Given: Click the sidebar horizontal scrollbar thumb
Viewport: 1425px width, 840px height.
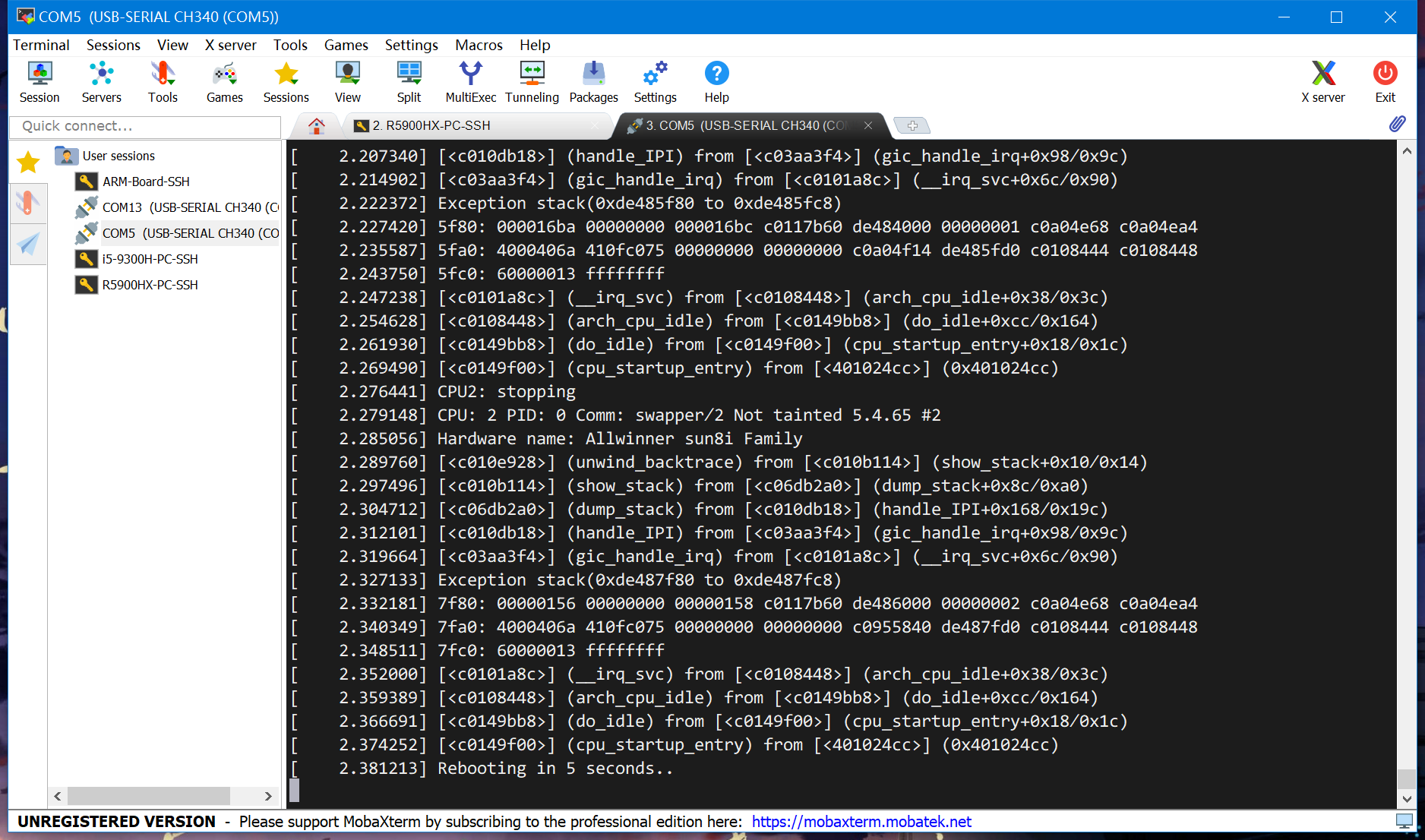Looking at the screenshot, I should point(149,796).
